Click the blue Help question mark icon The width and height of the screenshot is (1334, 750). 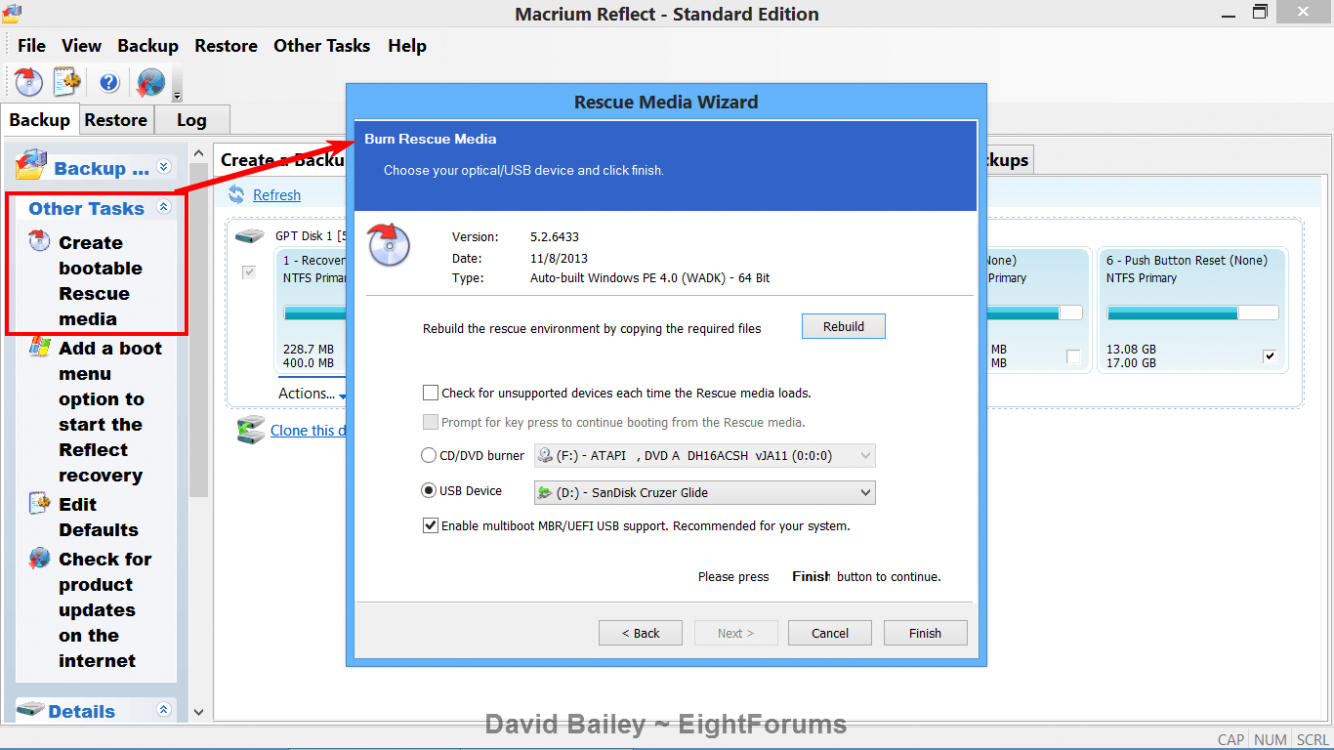click(x=109, y=82)
